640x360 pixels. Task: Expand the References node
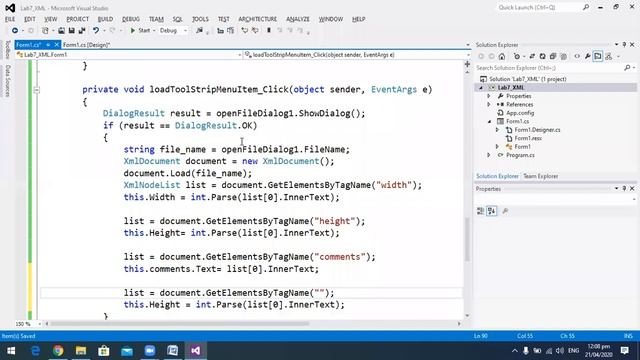489,105
